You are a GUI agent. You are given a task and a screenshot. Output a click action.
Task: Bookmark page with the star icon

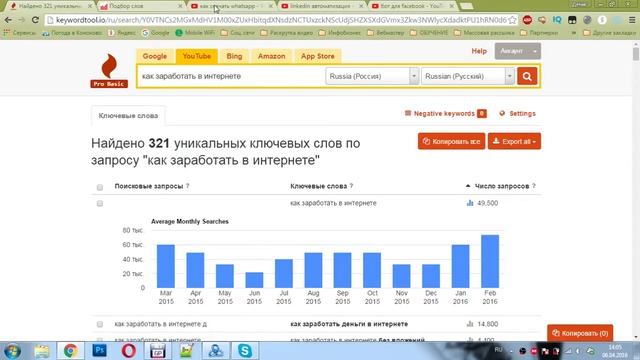coord(513,20)
